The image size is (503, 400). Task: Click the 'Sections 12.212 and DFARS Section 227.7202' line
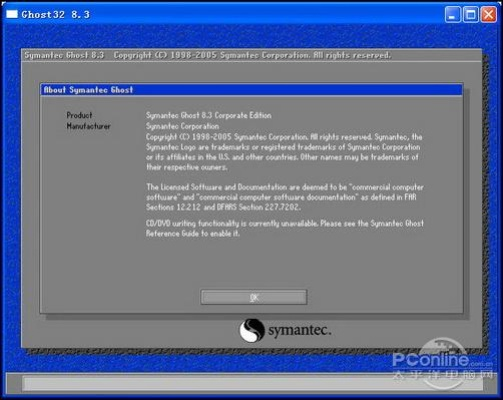pos(223,207)
